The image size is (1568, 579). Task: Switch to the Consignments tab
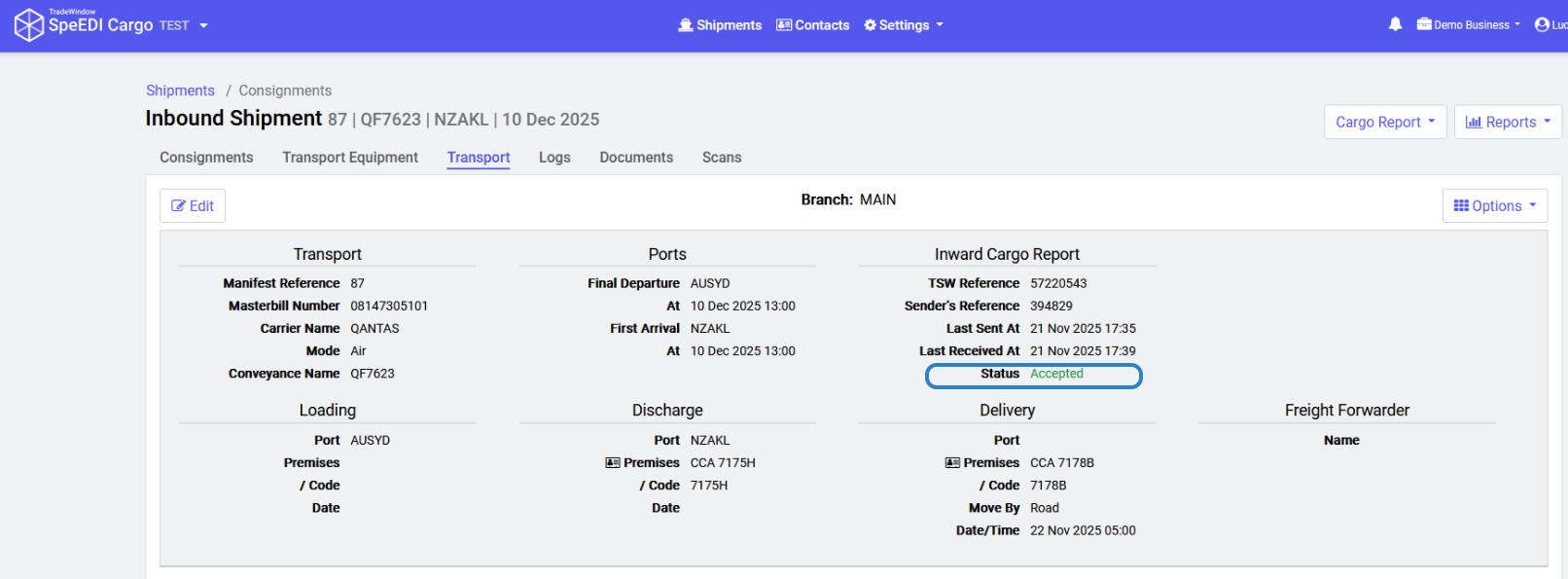pos(206,158)
